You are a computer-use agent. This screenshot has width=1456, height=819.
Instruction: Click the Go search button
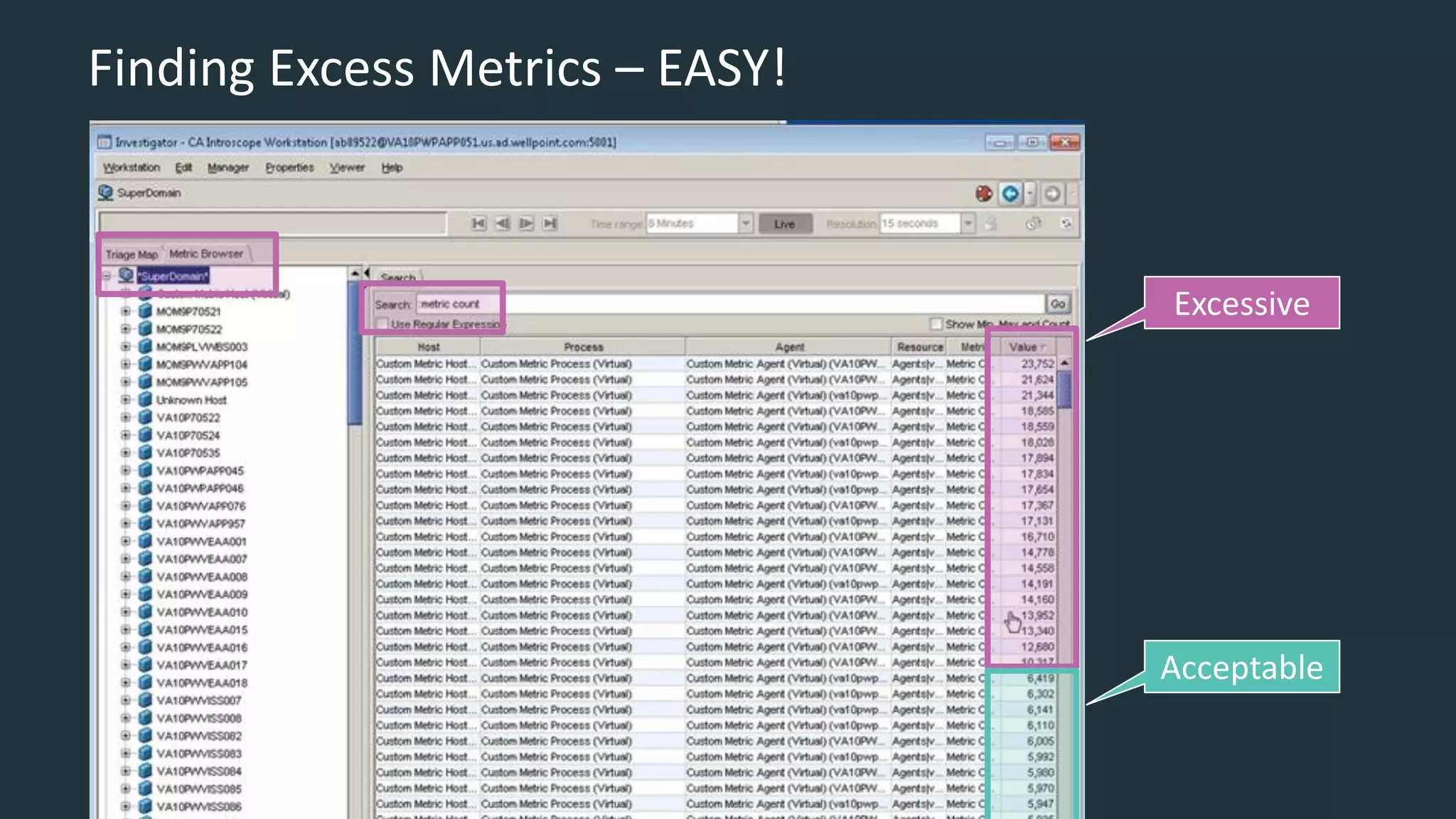point(1058,304)
